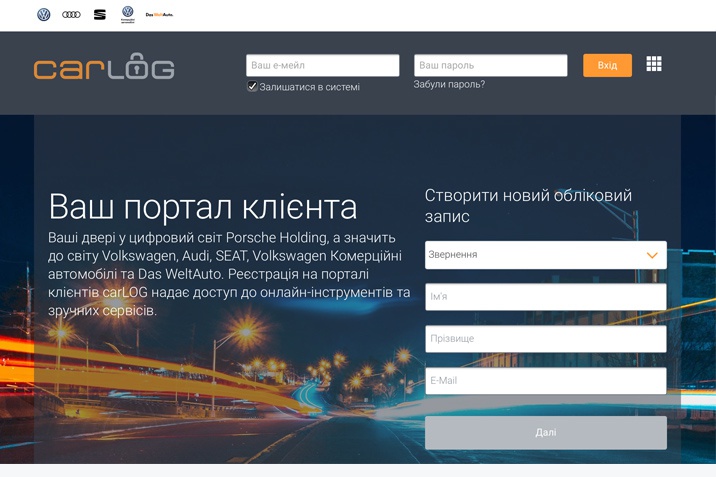
Task: Click into the 'Ім'я' first name field
Action: [x=546, y=297]
